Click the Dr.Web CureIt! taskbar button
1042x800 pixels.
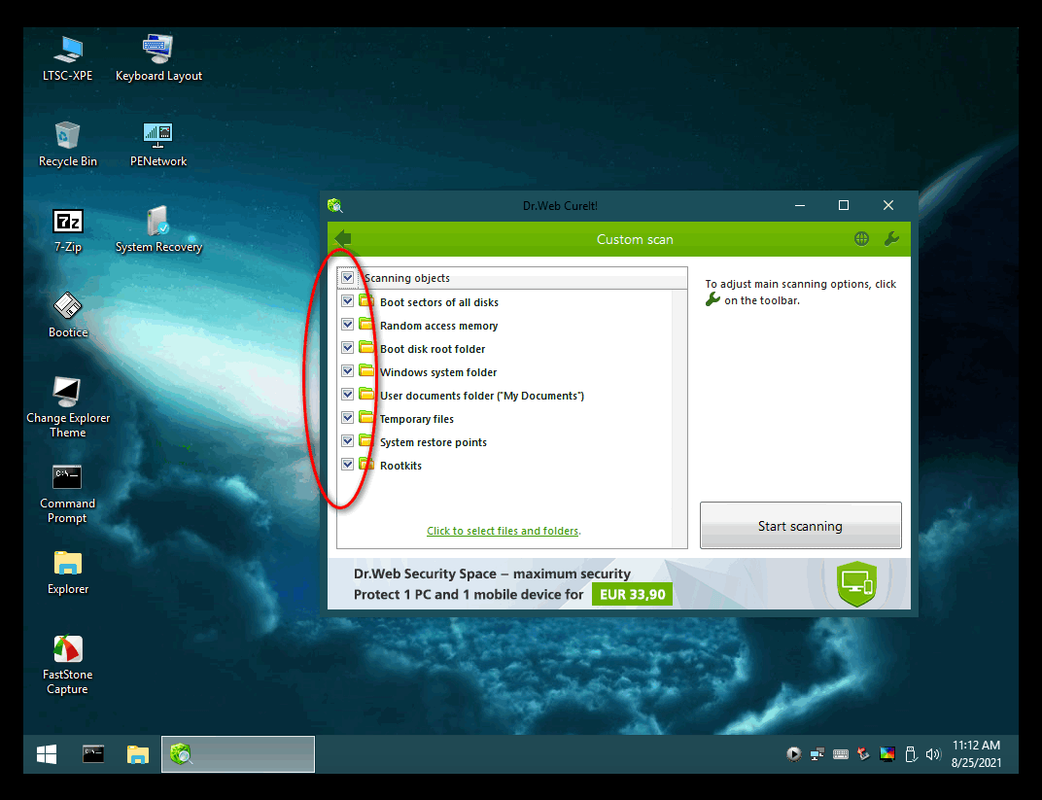coord(238,754)
